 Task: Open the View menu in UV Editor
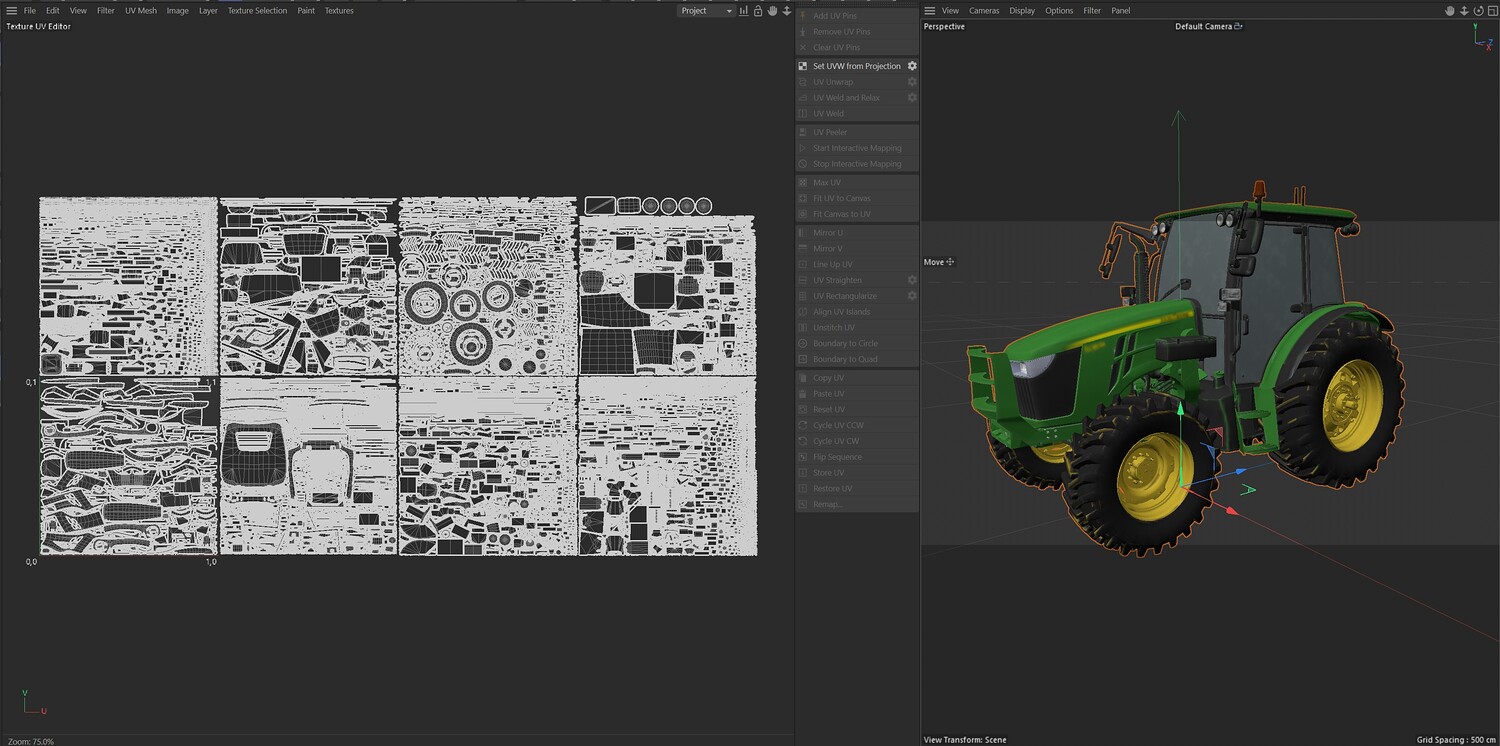78,11
